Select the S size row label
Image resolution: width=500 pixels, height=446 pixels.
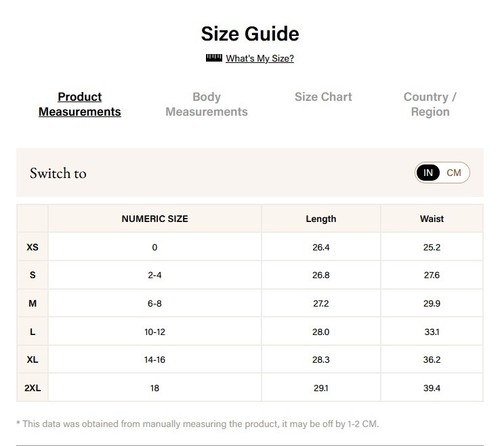32,275
